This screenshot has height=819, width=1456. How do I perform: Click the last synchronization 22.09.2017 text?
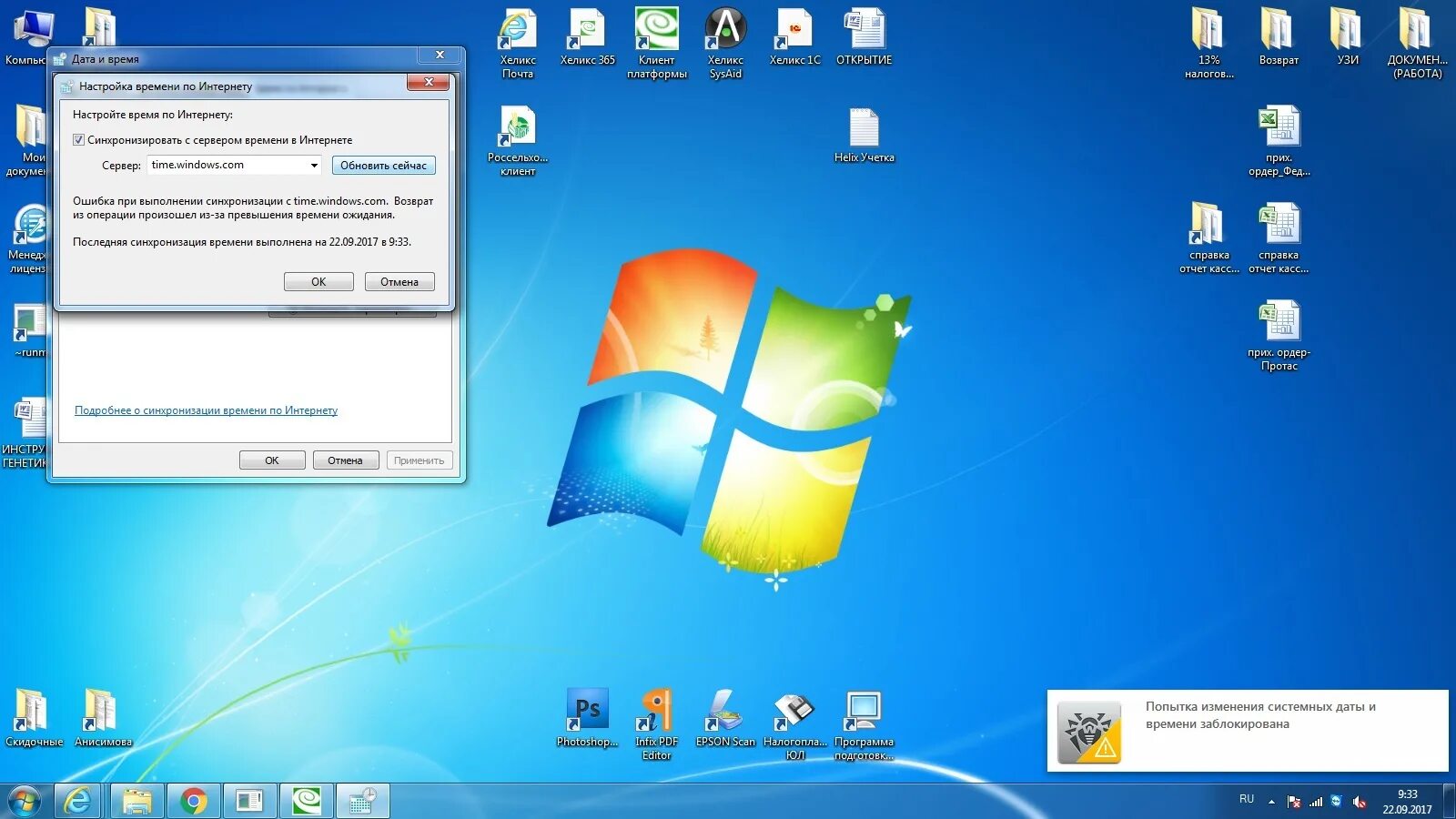(x=242, y=242)
